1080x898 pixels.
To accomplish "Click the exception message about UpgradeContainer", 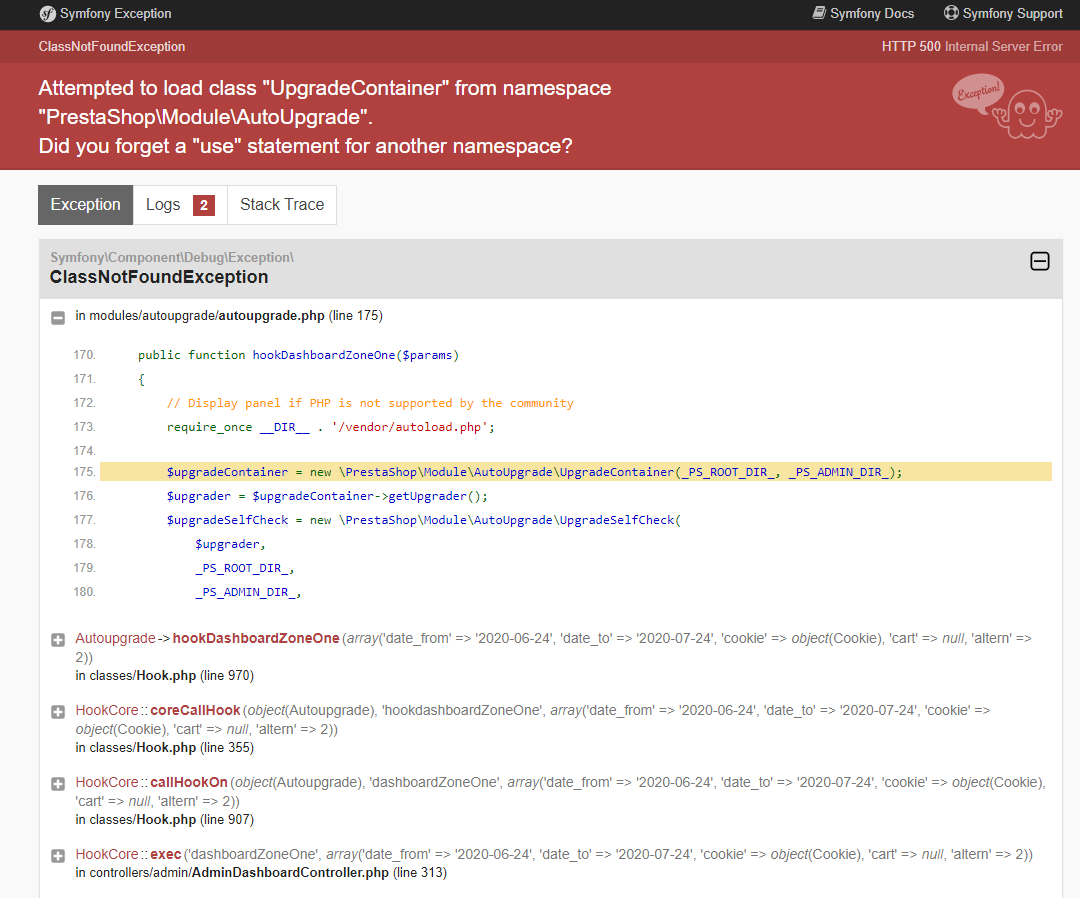I will pyautogui.click(x=324, y=116).
